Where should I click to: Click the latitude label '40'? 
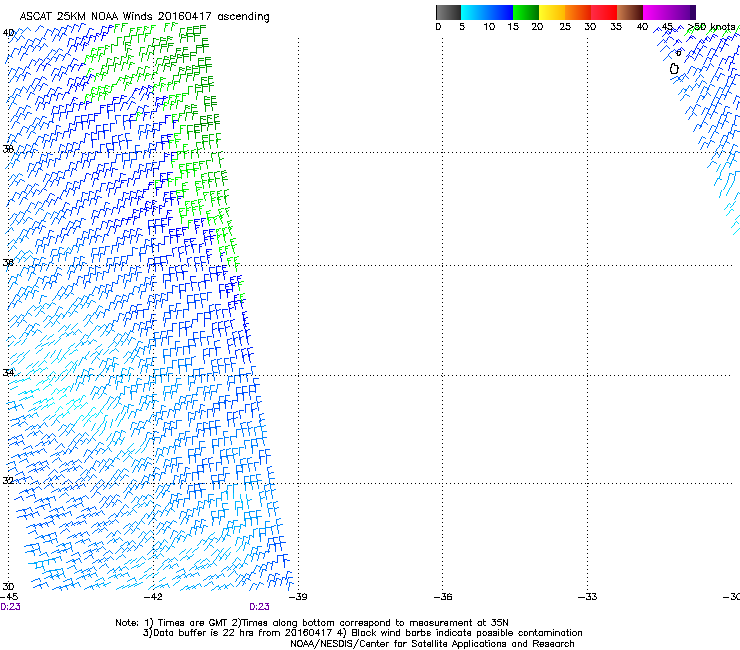click(x=8, y=33)
